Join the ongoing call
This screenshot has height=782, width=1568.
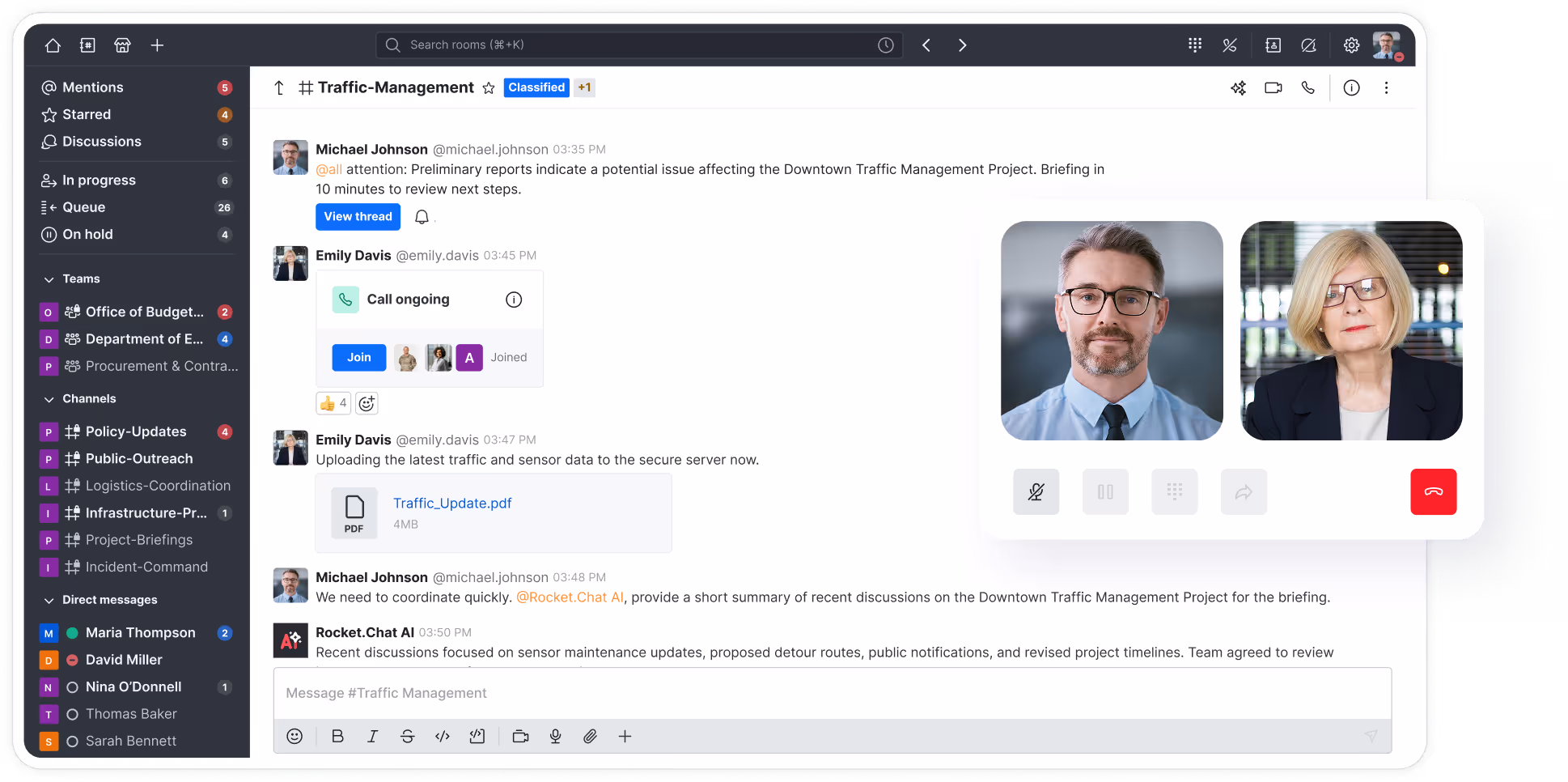tap(359, 358)
